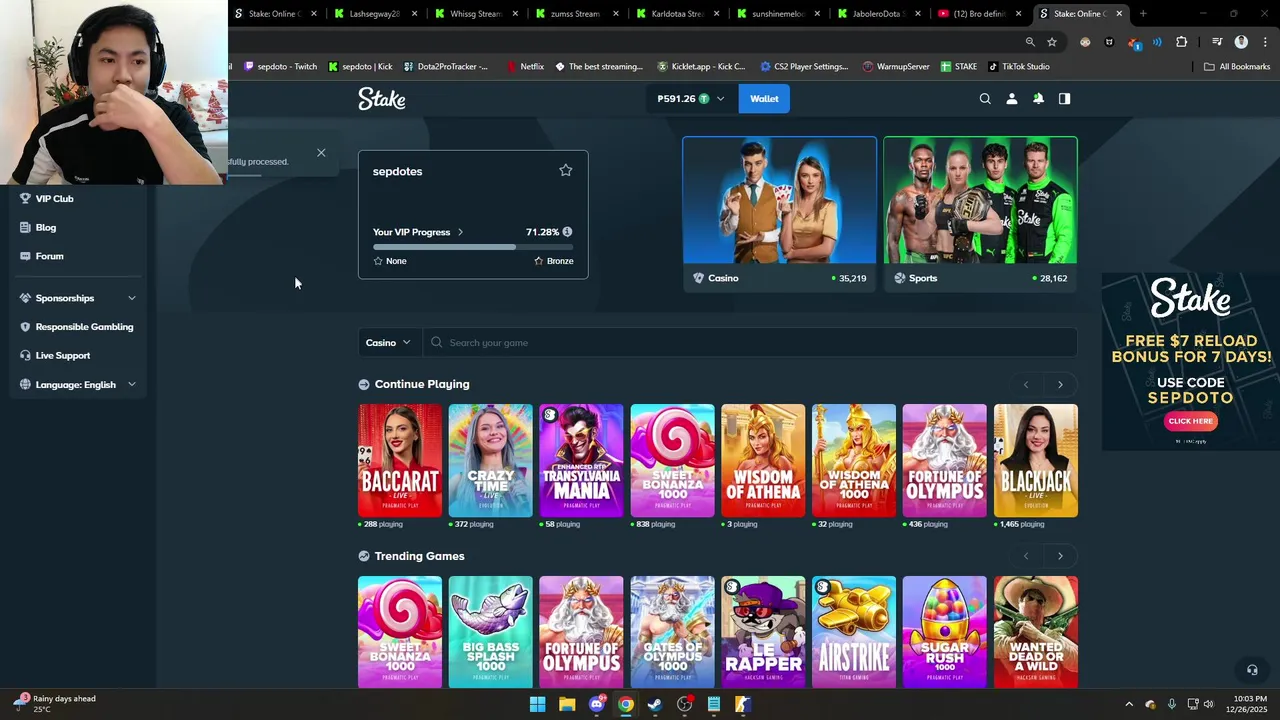Switch to the YouTube Bro definitely tab

click(x=980, y=14)
